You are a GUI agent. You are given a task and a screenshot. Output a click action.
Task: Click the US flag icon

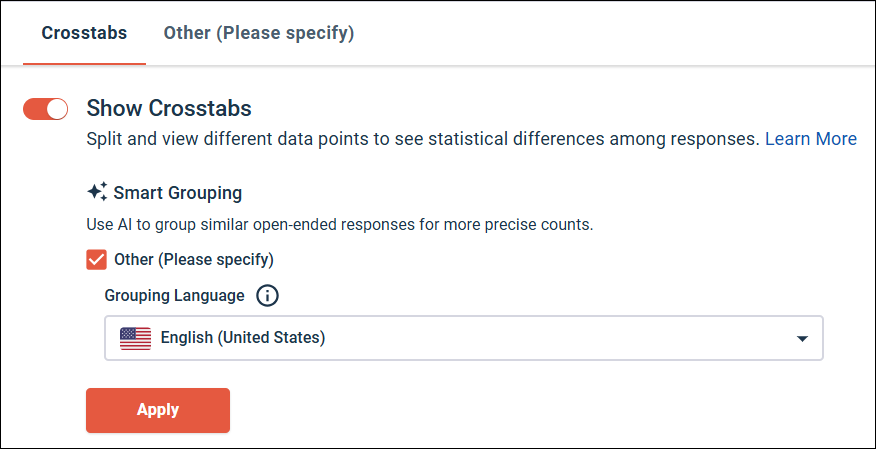click(x=135, y=338)
